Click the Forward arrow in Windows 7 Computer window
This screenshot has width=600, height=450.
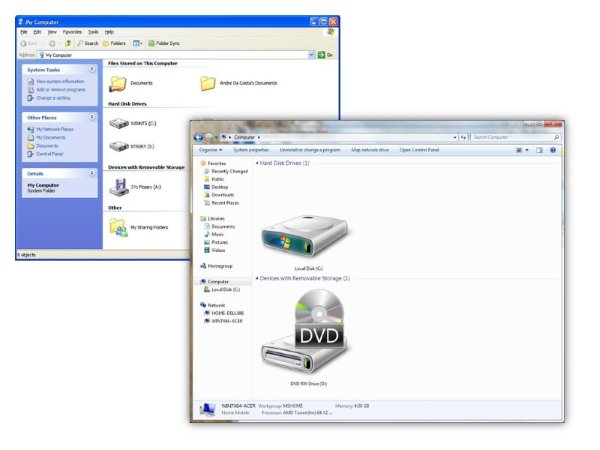pyautogui.click(x=209, y=137)
